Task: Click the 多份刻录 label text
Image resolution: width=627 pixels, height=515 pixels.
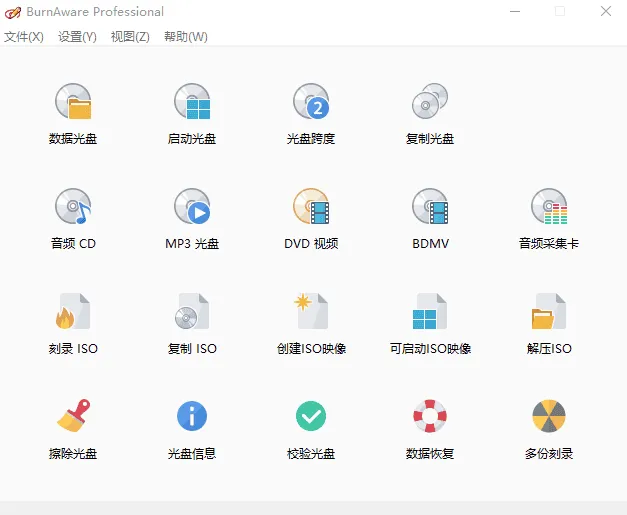Action: [x=549, y=454]
